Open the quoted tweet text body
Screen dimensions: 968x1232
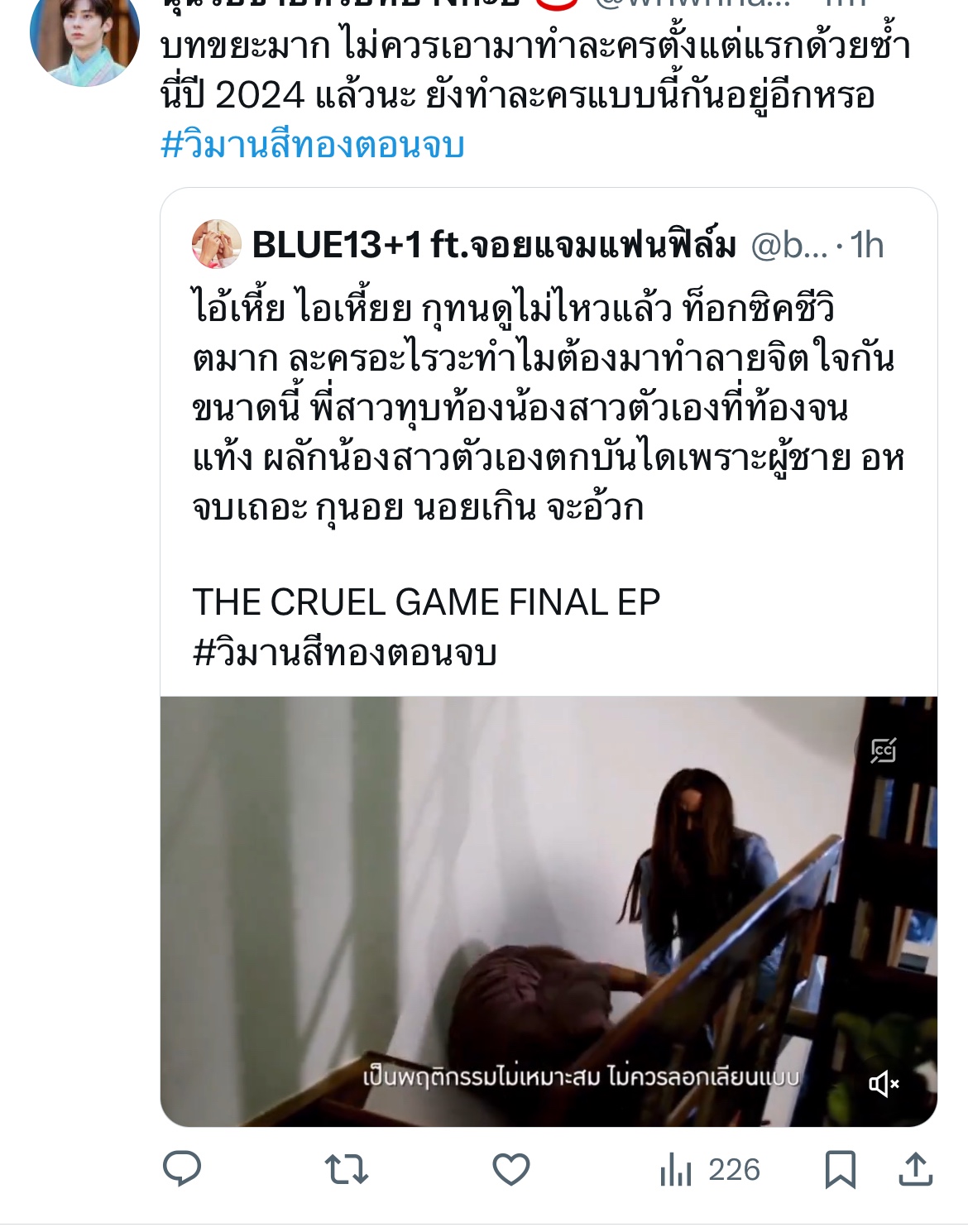548,407
